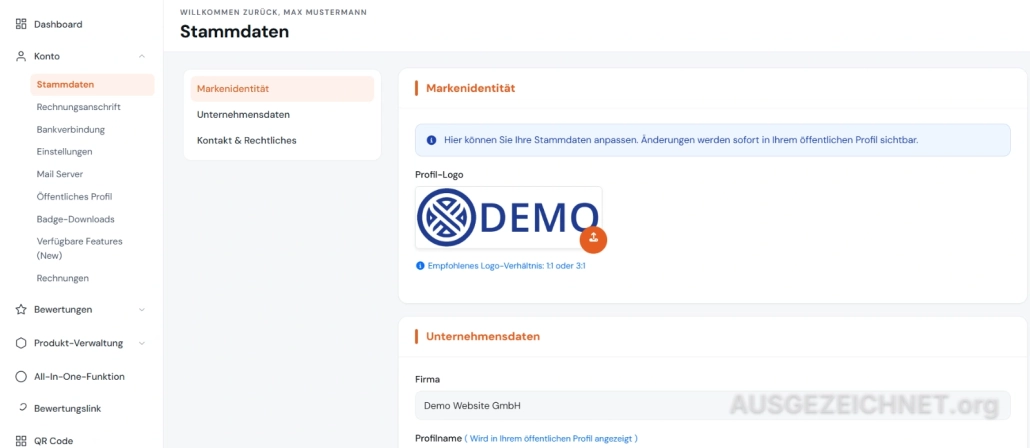The width and height of the screenshot is (1030, 448).
Task: Click the Dashboard grid icon
Action: (21, 24)
